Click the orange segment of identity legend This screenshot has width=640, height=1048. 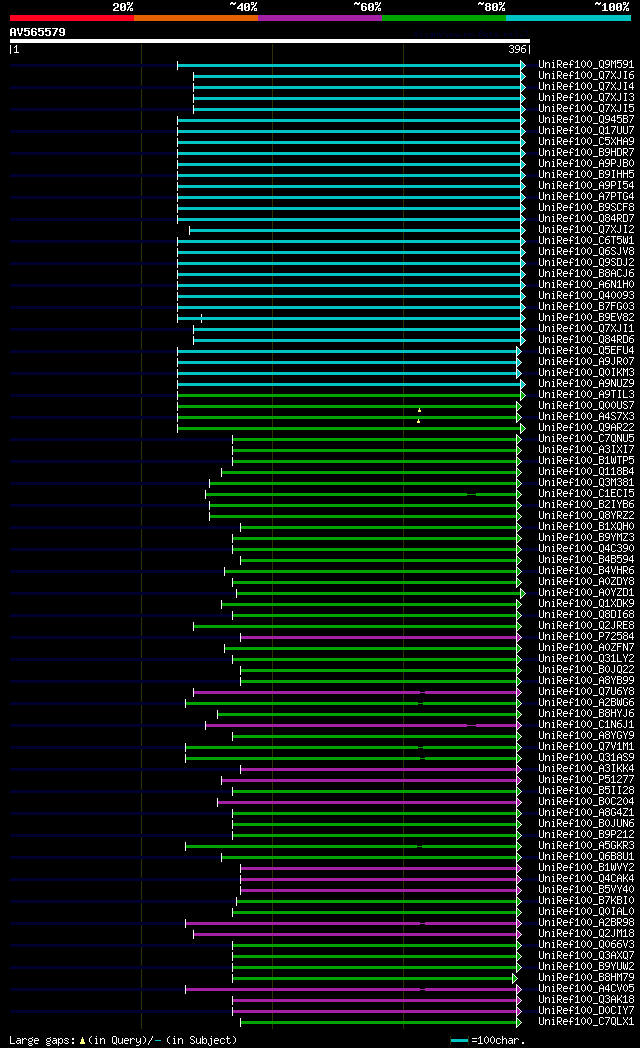pyautogui.click(x=196, y=18)
